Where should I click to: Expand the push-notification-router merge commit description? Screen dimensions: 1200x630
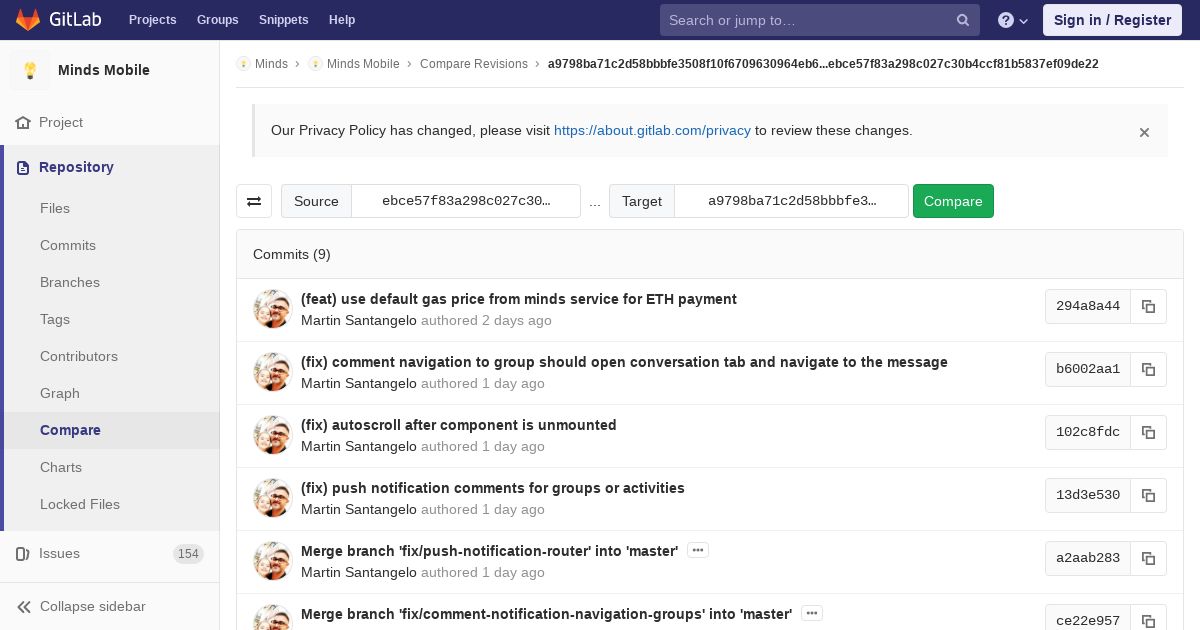tap(698, 550)
